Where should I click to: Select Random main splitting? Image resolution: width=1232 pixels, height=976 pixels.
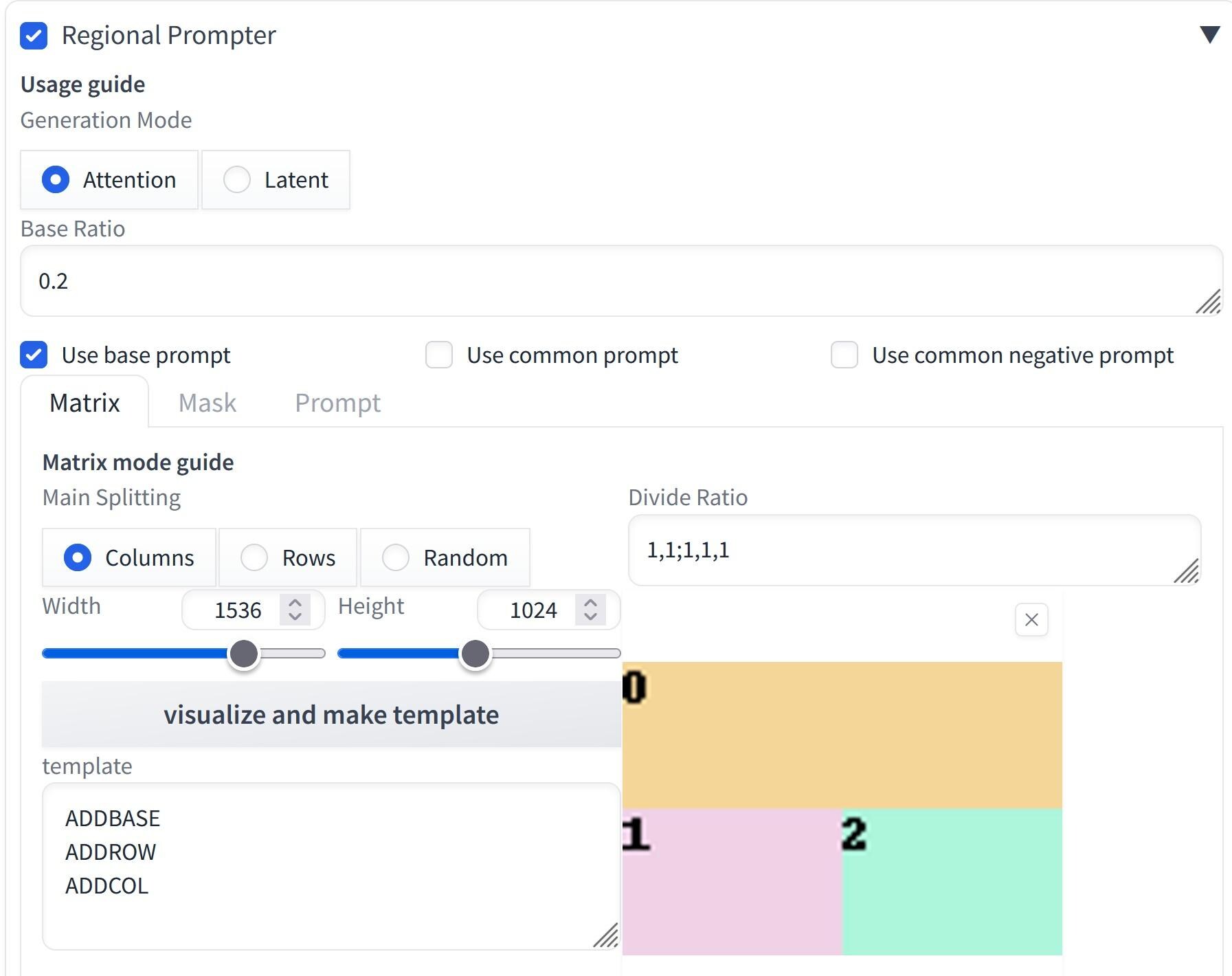click(396, 557)
